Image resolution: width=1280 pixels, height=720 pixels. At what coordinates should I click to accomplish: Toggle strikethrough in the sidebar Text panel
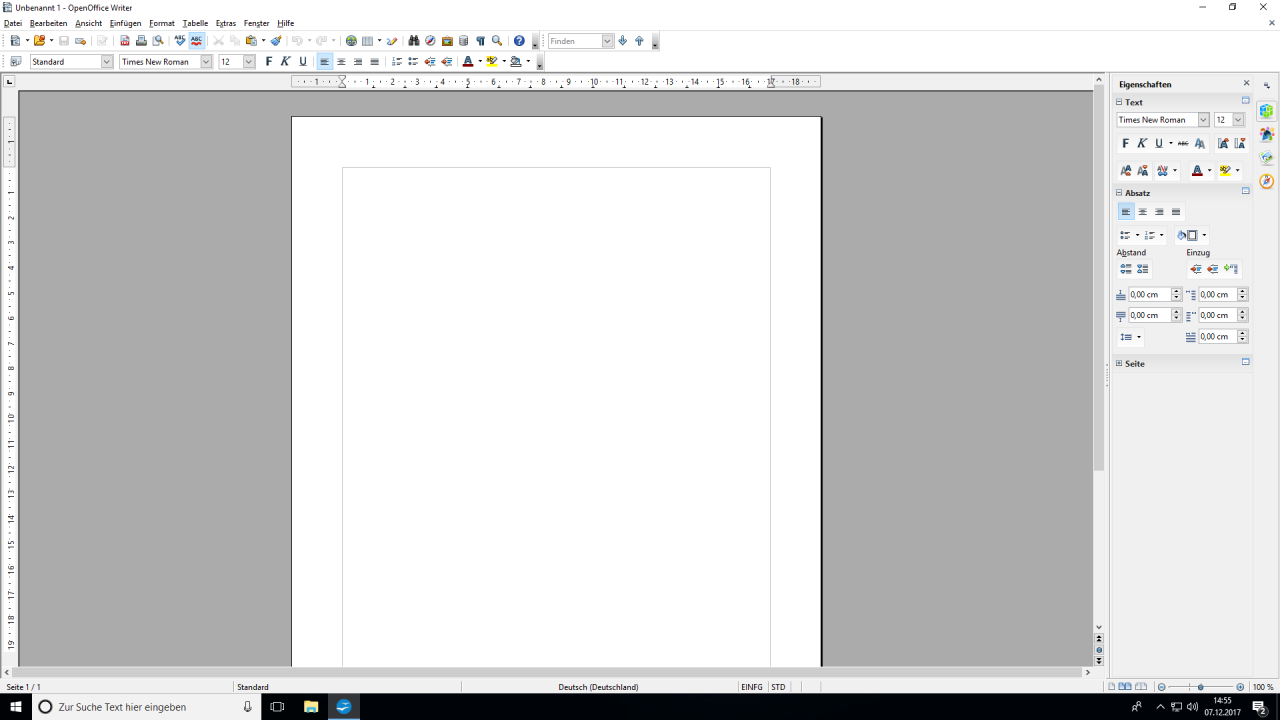(x=1183, y=143)
